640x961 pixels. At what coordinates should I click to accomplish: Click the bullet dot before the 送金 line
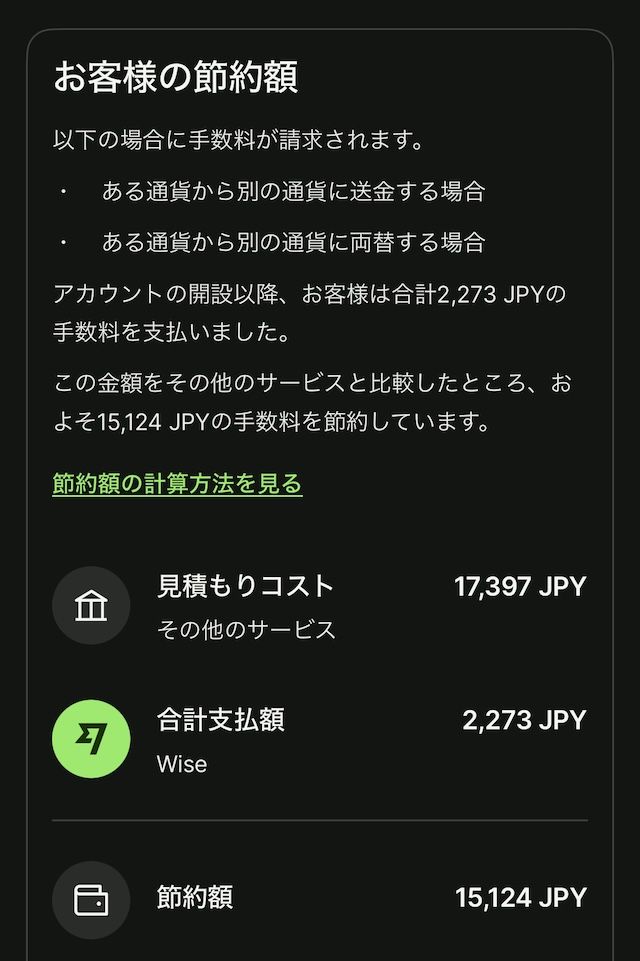(x=63, y=191)
